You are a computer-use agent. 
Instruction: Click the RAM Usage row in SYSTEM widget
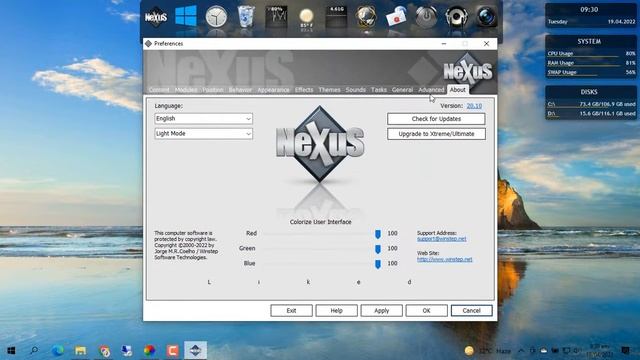(591, 63)
